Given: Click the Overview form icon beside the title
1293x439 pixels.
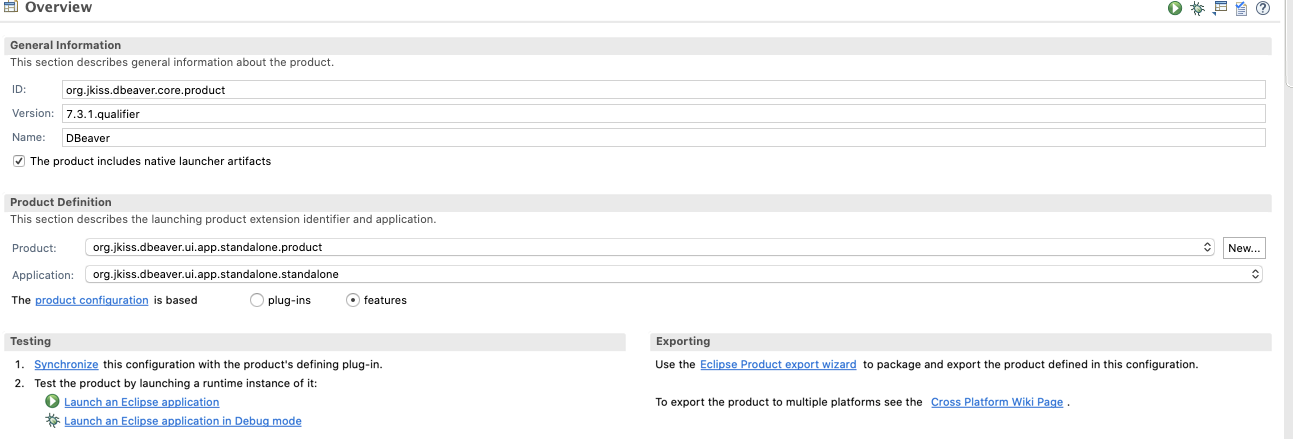Looking at the screenshot, I should point(12,7).
